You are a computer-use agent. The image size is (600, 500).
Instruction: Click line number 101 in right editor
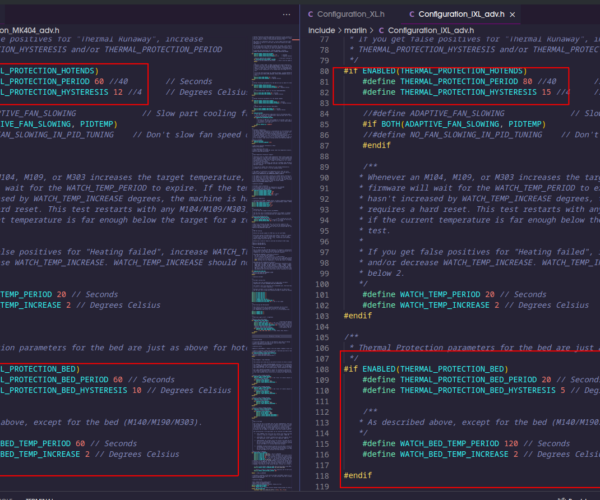click(322, 295)
